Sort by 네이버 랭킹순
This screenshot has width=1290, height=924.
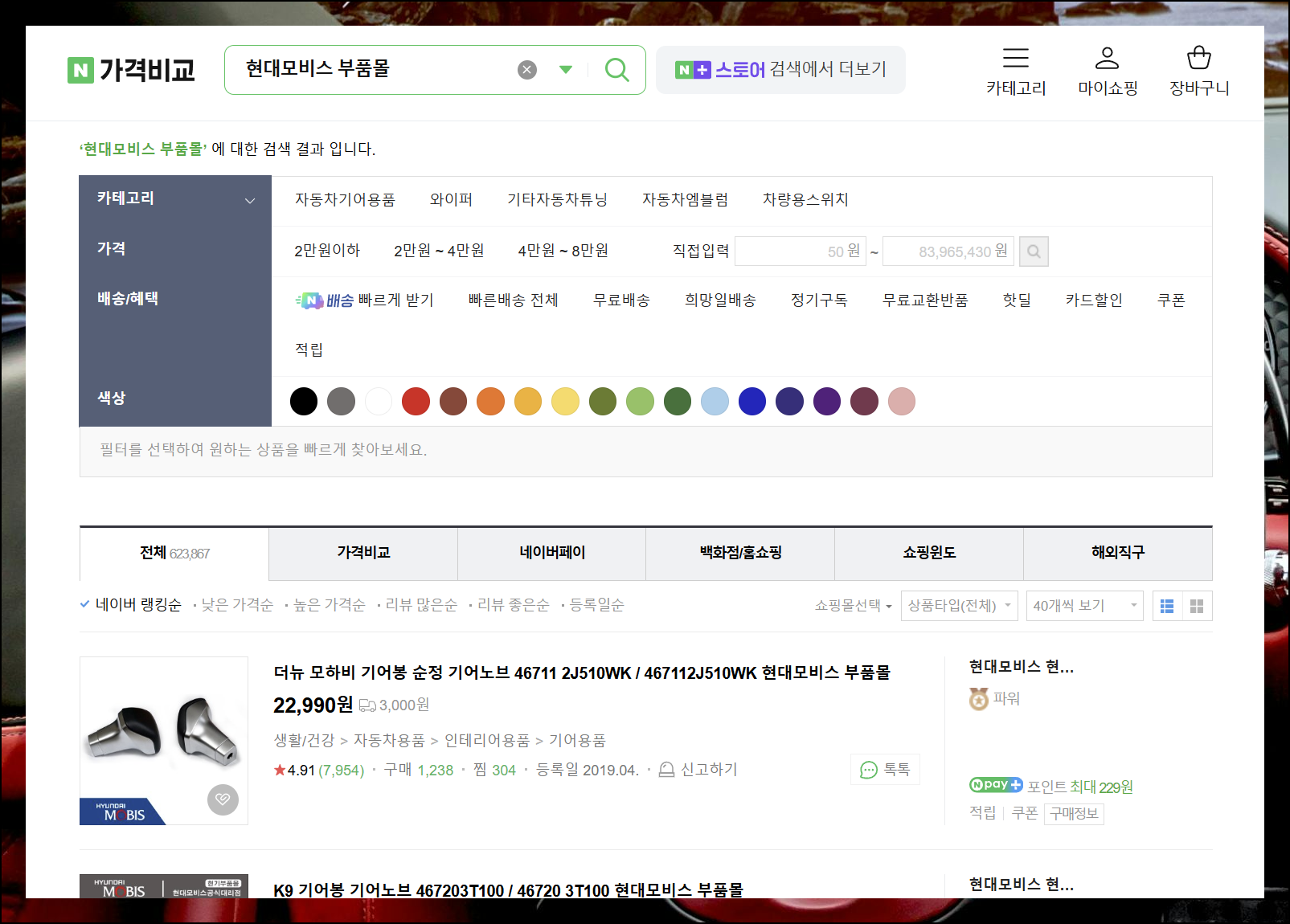pyautogui.click(x=138, y=605)
